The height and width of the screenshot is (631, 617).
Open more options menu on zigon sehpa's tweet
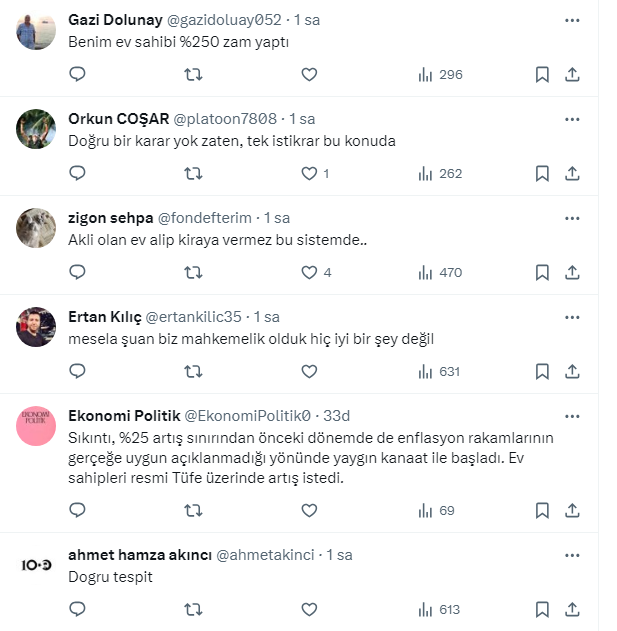[x=572, y=218]
